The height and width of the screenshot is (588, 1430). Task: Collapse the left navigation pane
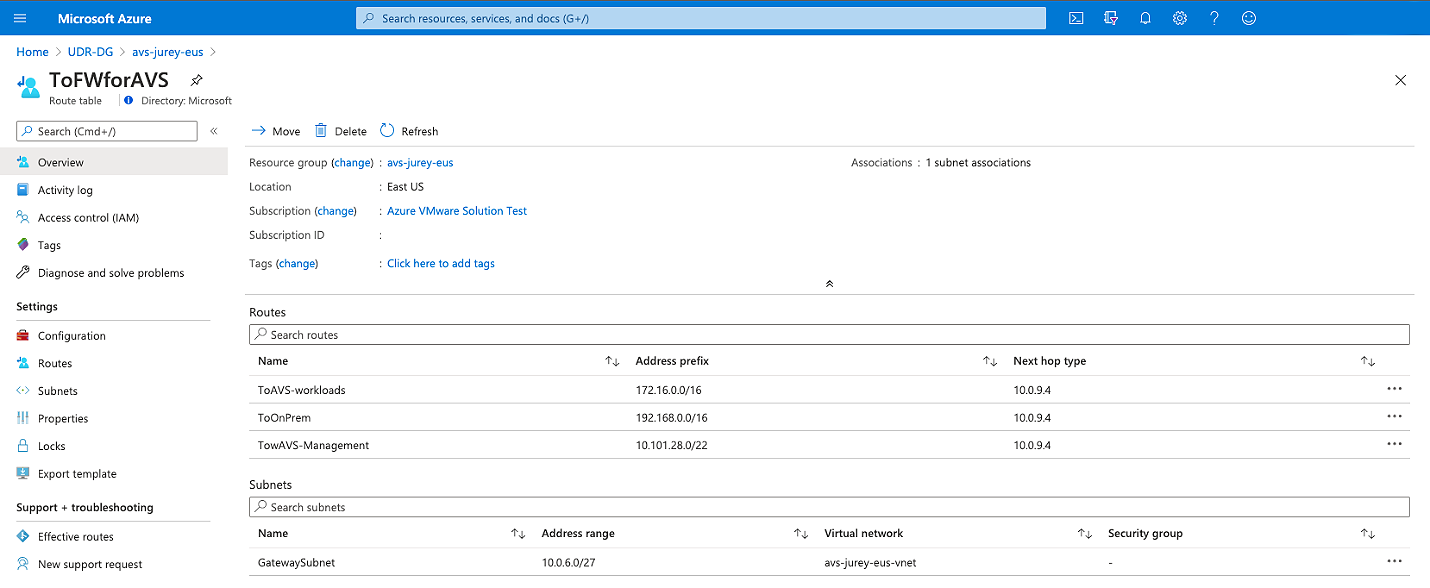pos(214,131)
